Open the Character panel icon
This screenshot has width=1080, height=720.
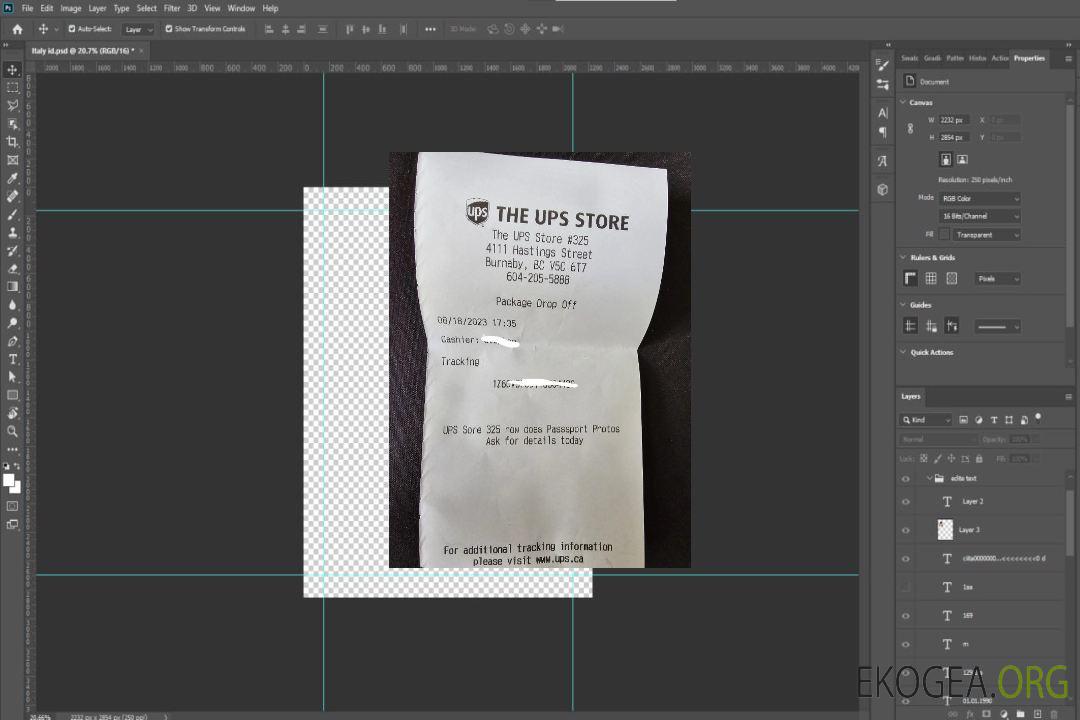883,113
